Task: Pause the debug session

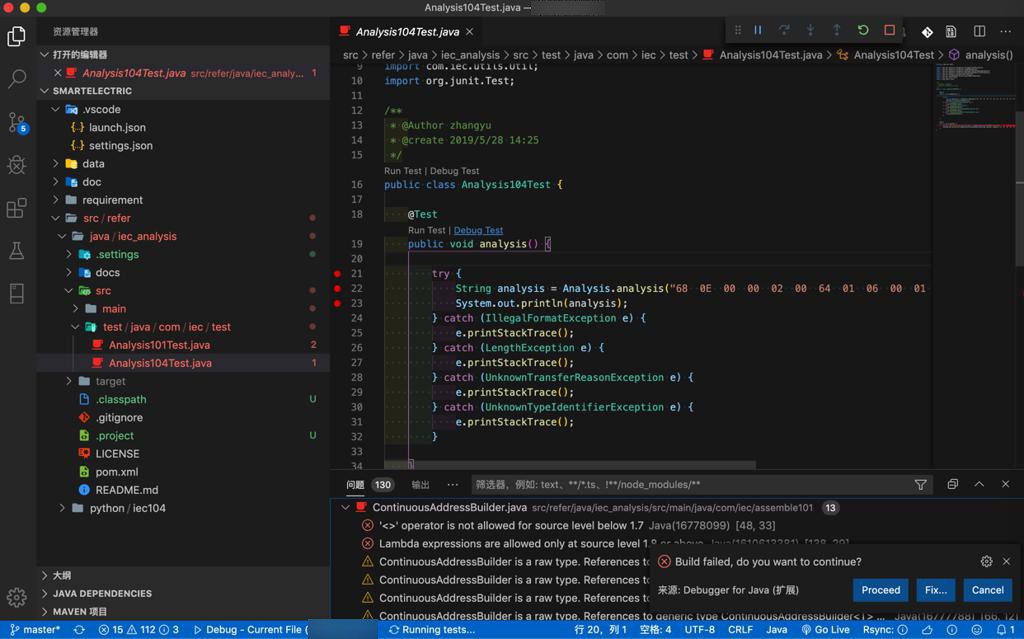Action: [x=758, y=31]
